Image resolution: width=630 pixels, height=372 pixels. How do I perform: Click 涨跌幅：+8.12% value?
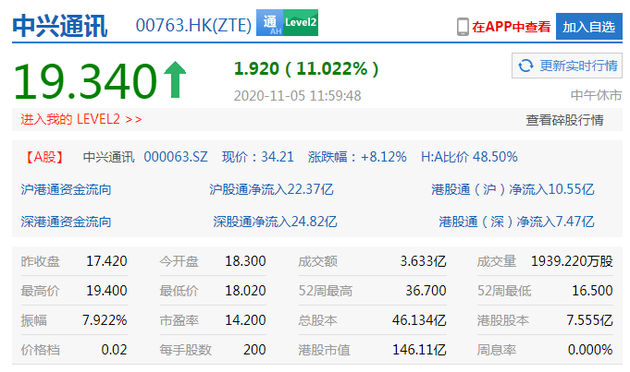pyautogui.click(x=357, y=157)
